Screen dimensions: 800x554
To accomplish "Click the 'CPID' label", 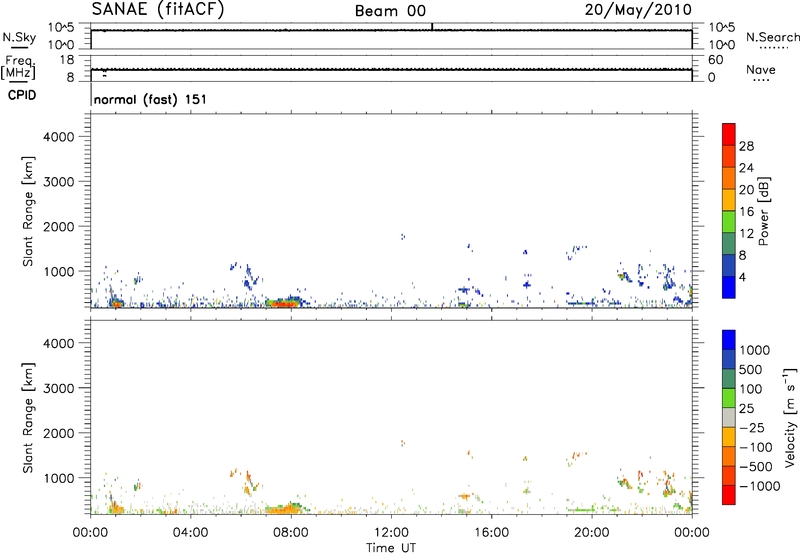I will point(22,95).
